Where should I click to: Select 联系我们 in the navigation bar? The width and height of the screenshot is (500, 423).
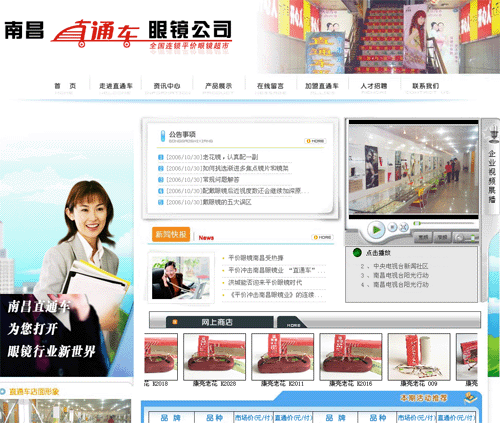pos(426,87)
